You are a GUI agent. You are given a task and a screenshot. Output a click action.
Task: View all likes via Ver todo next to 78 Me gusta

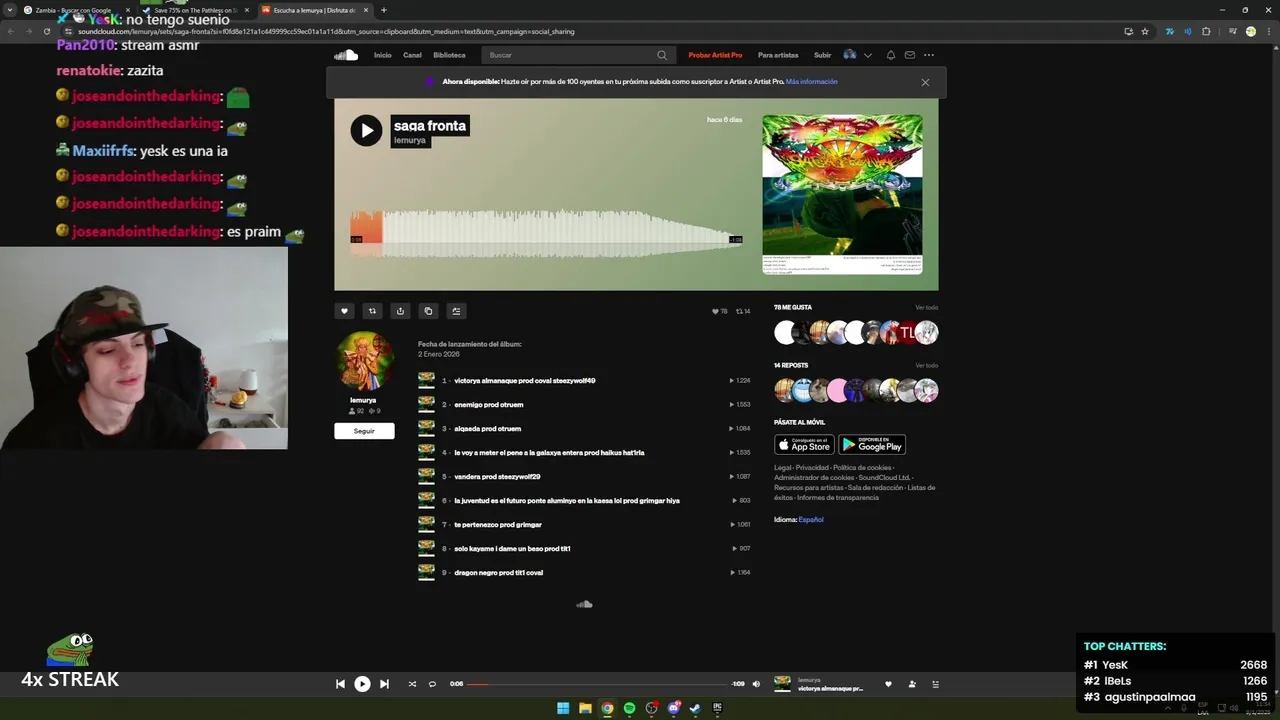point(926,308)
